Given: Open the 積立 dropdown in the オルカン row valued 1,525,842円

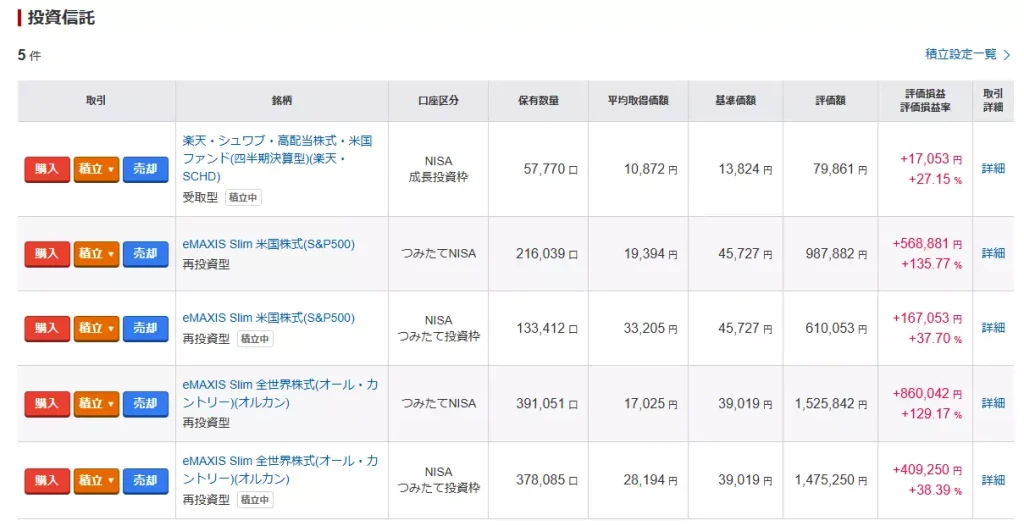Looking at the screenshot, I should pyautogui.click(x=96, y=404).
